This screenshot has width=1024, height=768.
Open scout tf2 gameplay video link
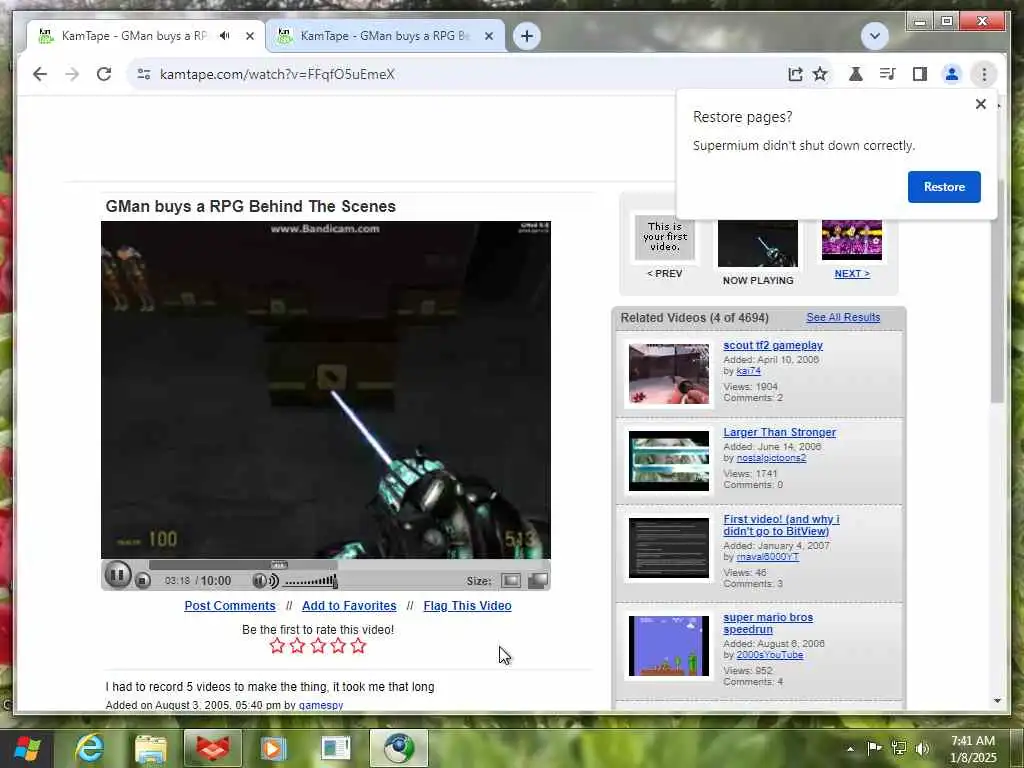click(773, 345)
